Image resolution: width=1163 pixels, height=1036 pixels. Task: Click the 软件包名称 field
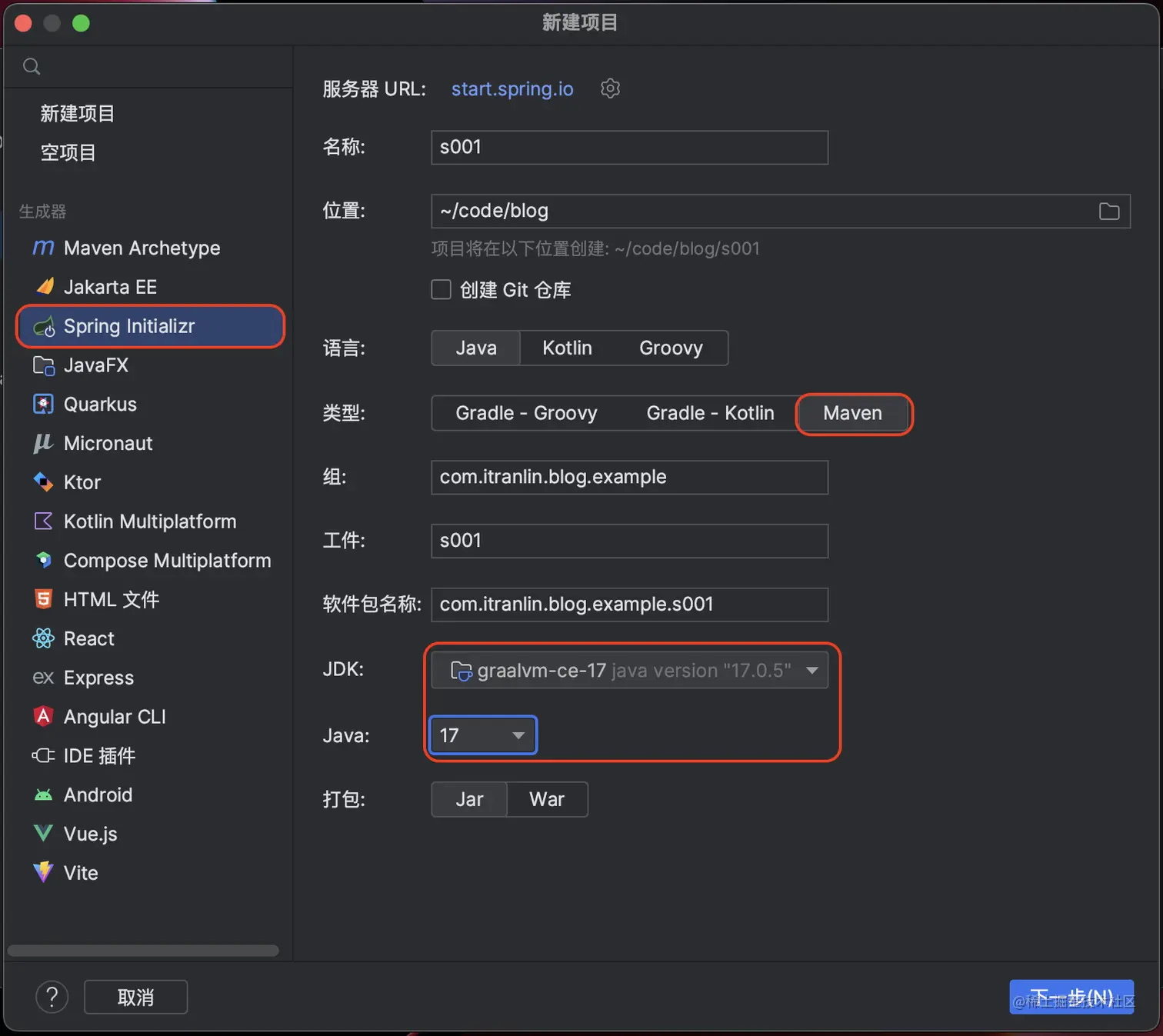click(629, 605)
